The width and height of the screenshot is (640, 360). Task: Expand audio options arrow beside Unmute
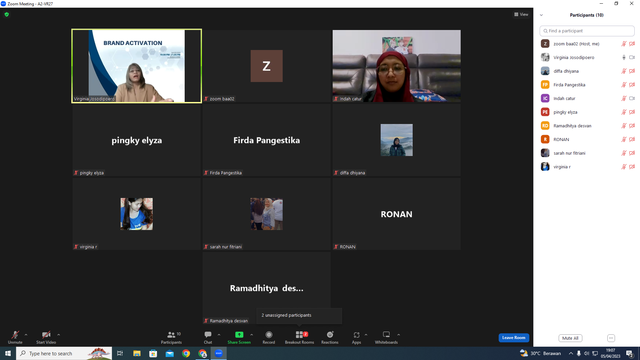pyautogui.click(x=26, y=335)
